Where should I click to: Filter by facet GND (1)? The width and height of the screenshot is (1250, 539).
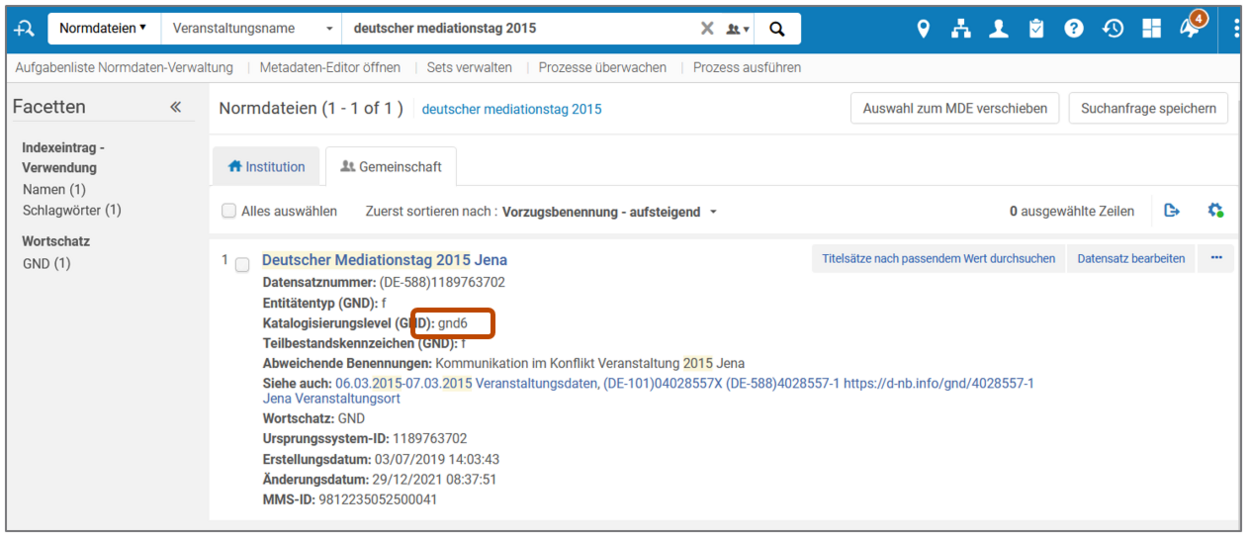pos(47,264)
